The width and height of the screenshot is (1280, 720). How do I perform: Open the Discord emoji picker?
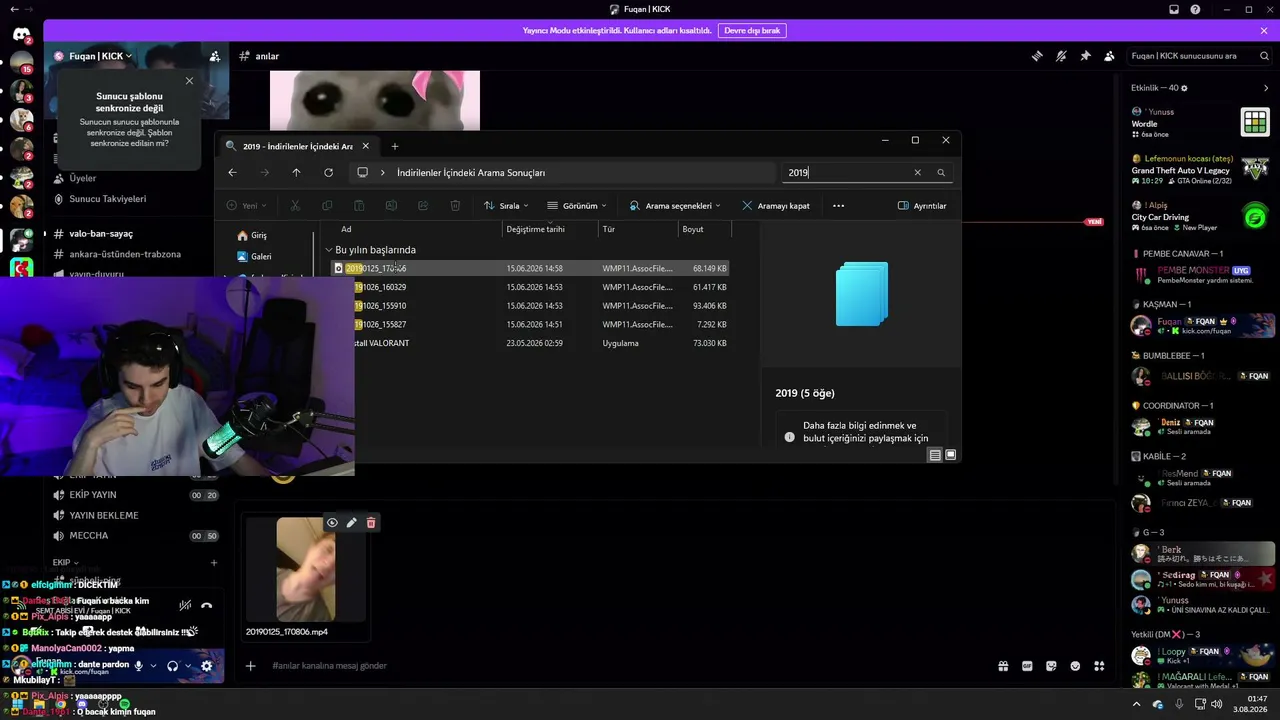click(x=1075, y=666)
